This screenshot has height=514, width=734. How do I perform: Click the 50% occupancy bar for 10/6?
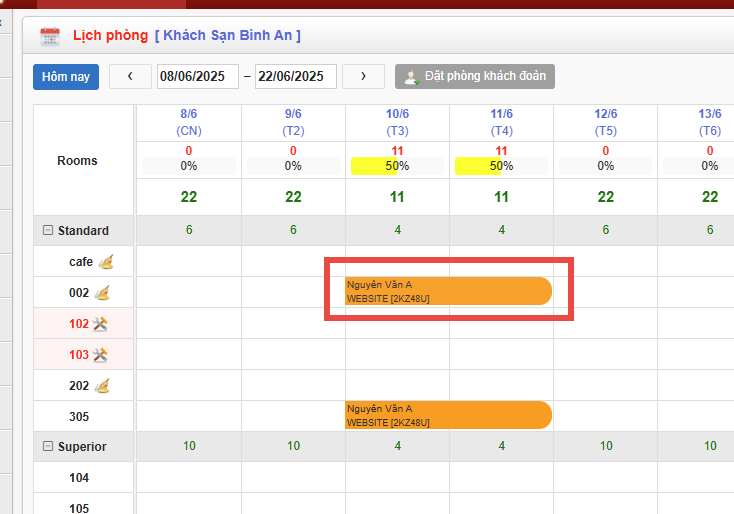click(x=397, y=166)
